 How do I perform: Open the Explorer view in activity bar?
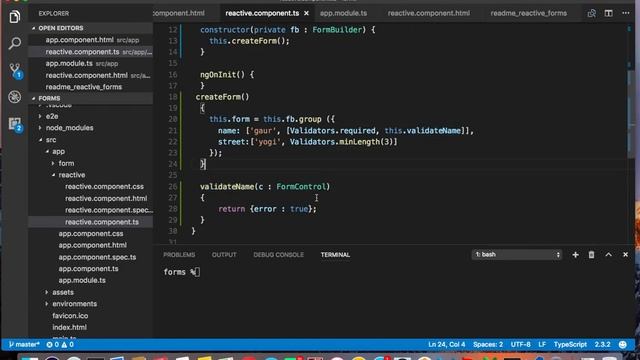15,17
